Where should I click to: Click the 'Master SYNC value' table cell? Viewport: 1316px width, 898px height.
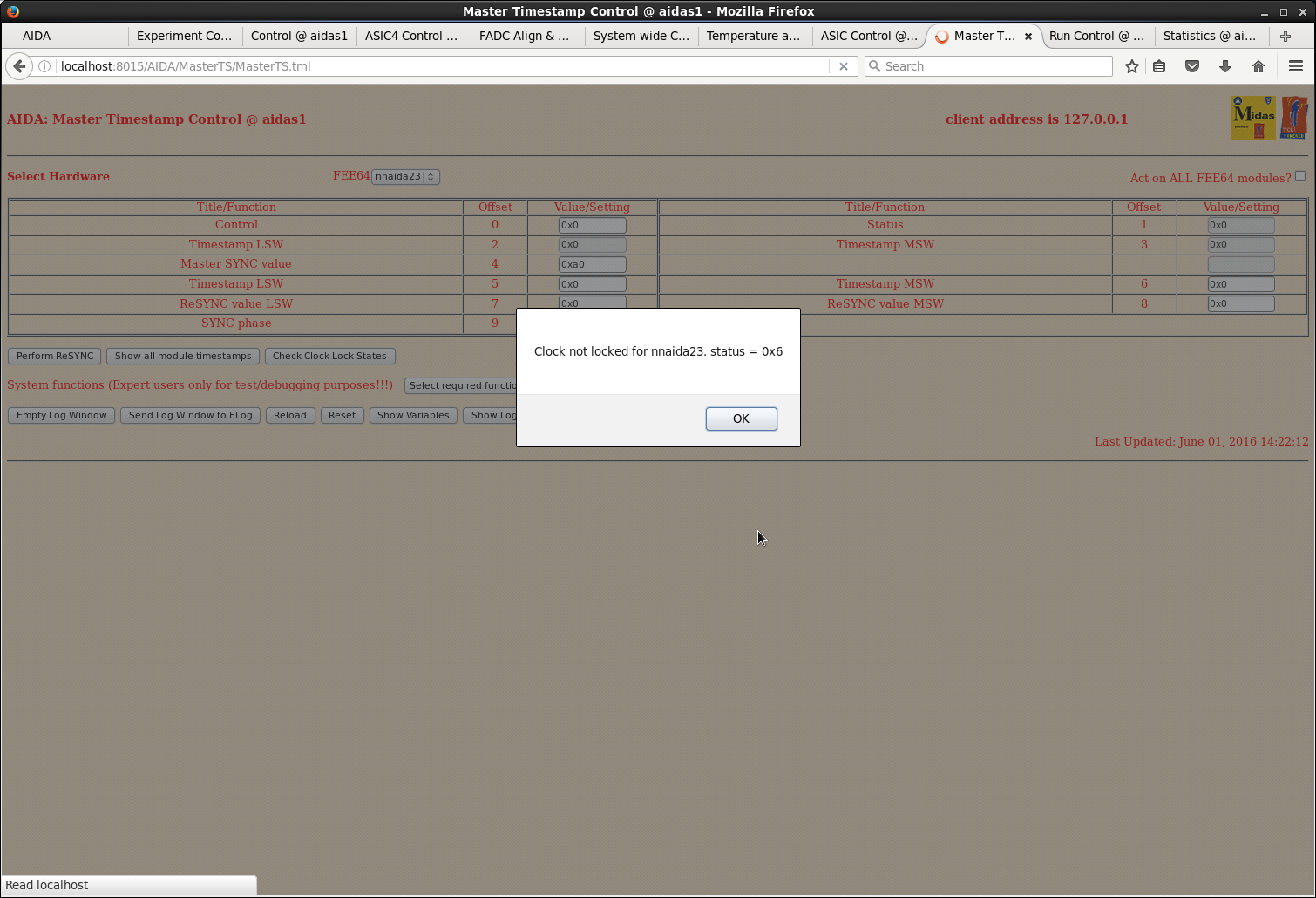point(236,264)
